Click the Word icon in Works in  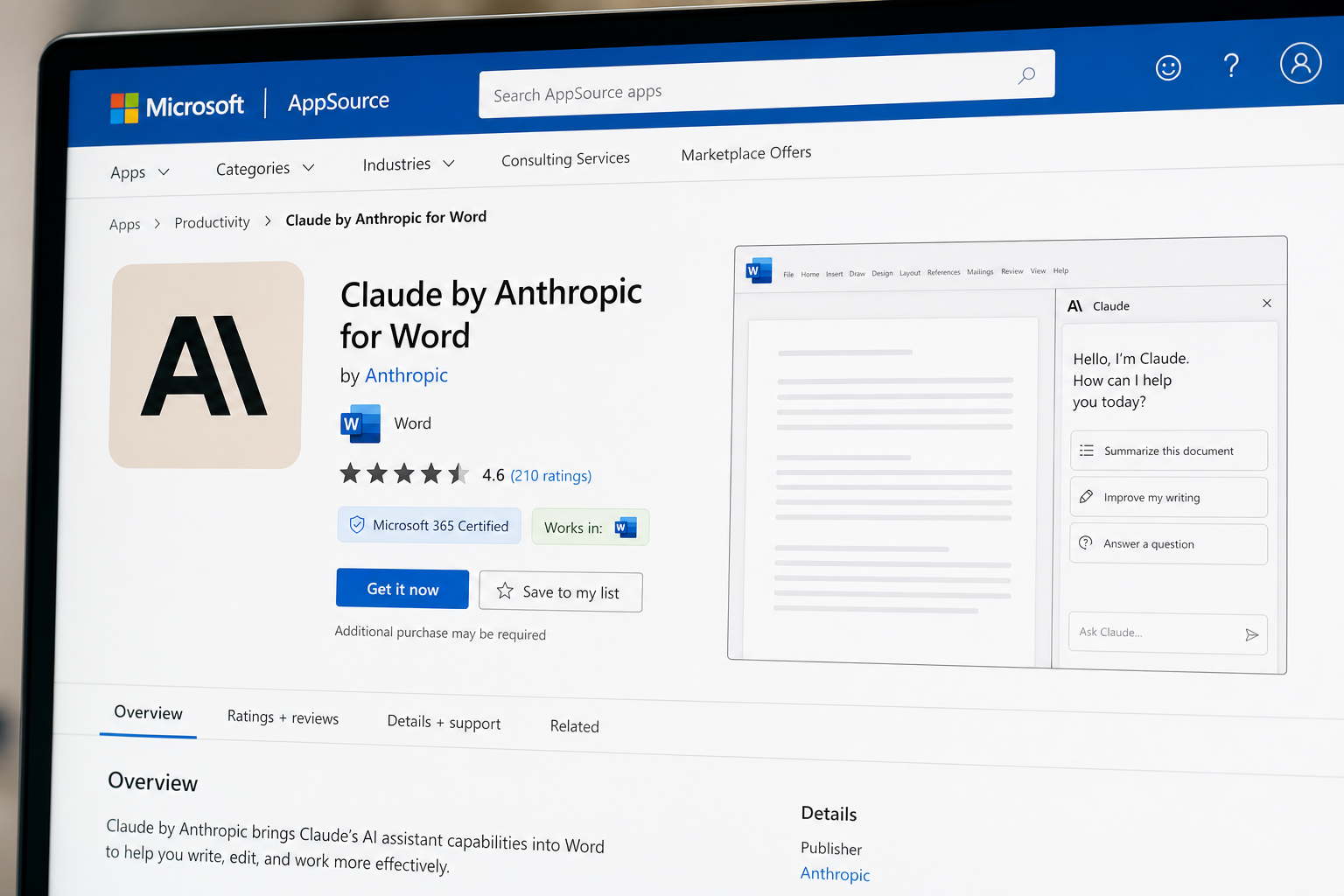coord(626,528)
